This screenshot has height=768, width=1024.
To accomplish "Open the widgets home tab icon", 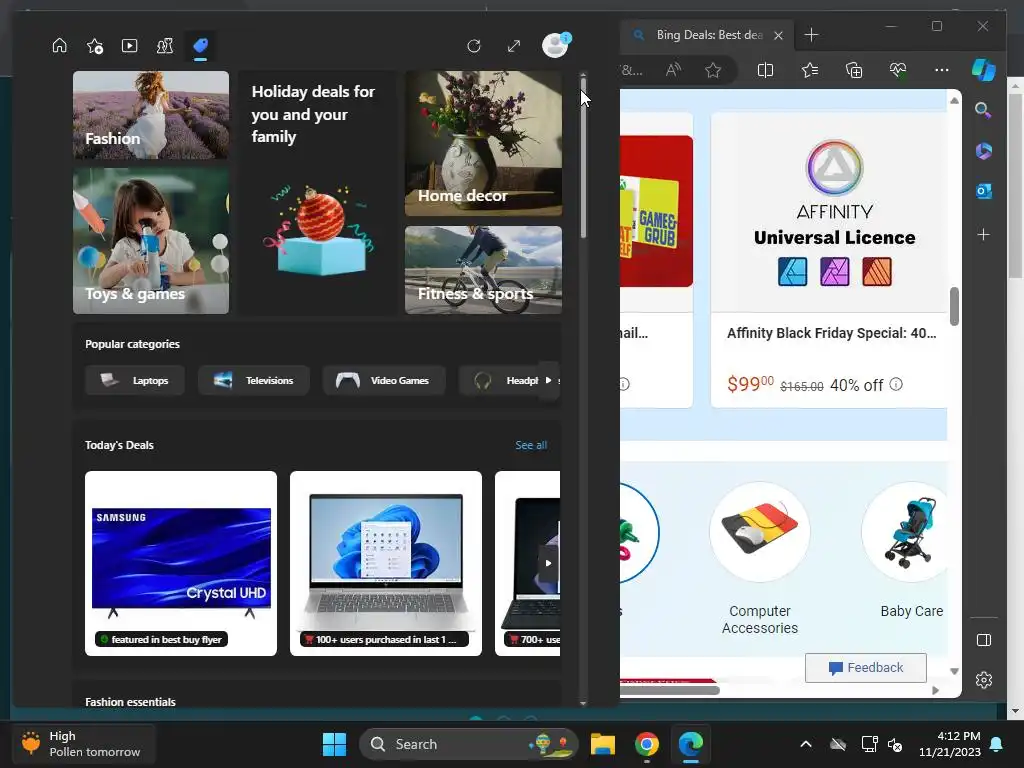I will (59, 45).
